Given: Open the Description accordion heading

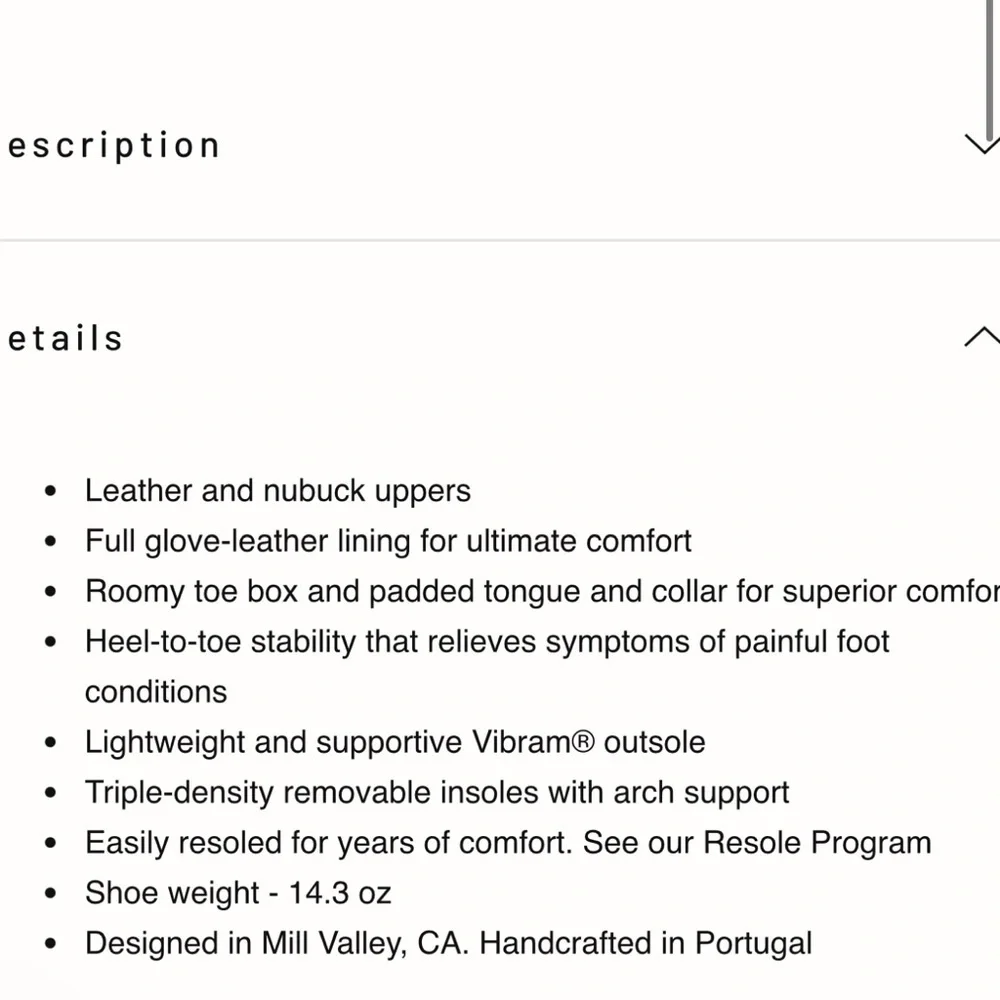Looking at the screenshot, I should 114,146.
